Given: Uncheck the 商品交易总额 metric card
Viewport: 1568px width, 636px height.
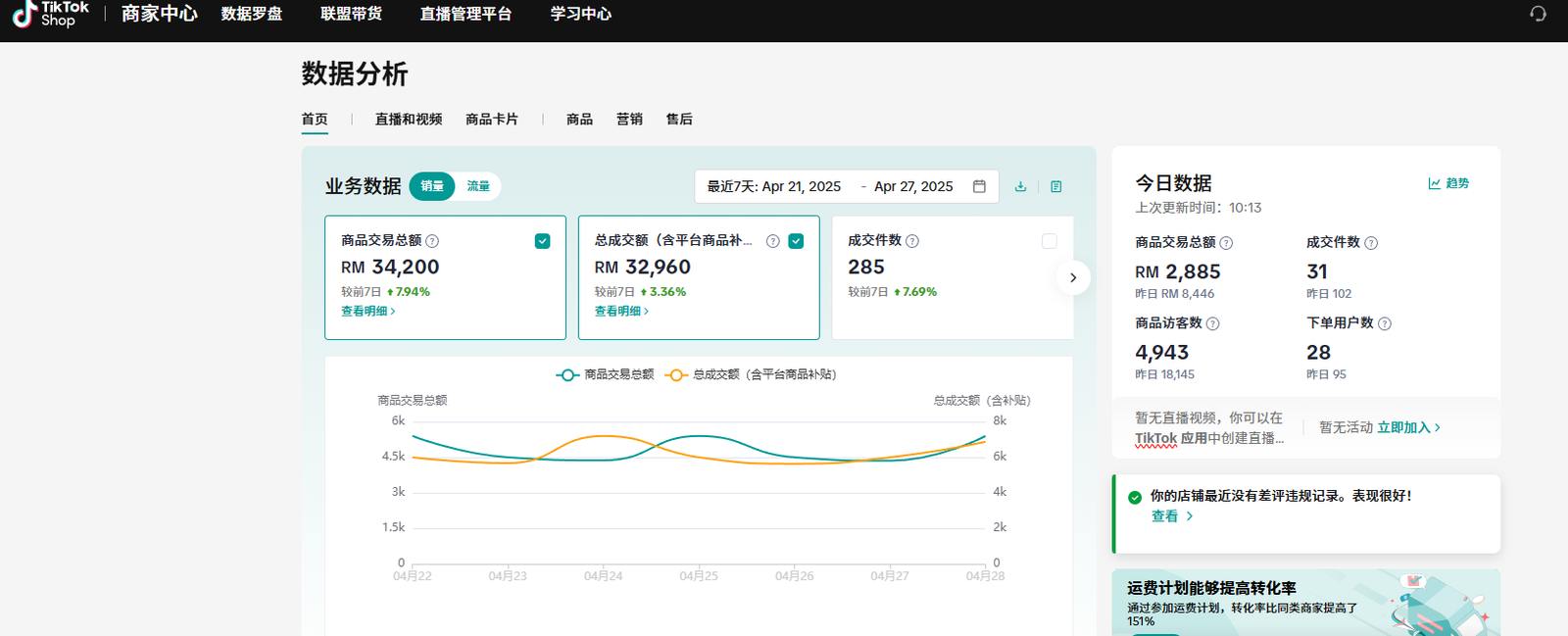Looking at the screenshot, I should tap(542, 241).
